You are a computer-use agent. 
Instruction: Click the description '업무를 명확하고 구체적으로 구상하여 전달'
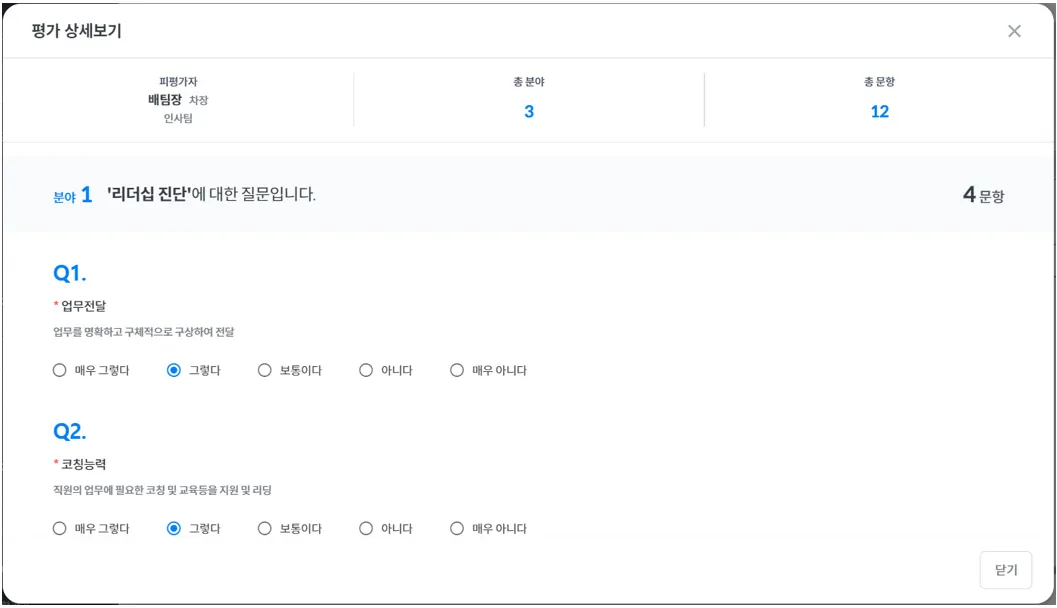click(144, 332)
